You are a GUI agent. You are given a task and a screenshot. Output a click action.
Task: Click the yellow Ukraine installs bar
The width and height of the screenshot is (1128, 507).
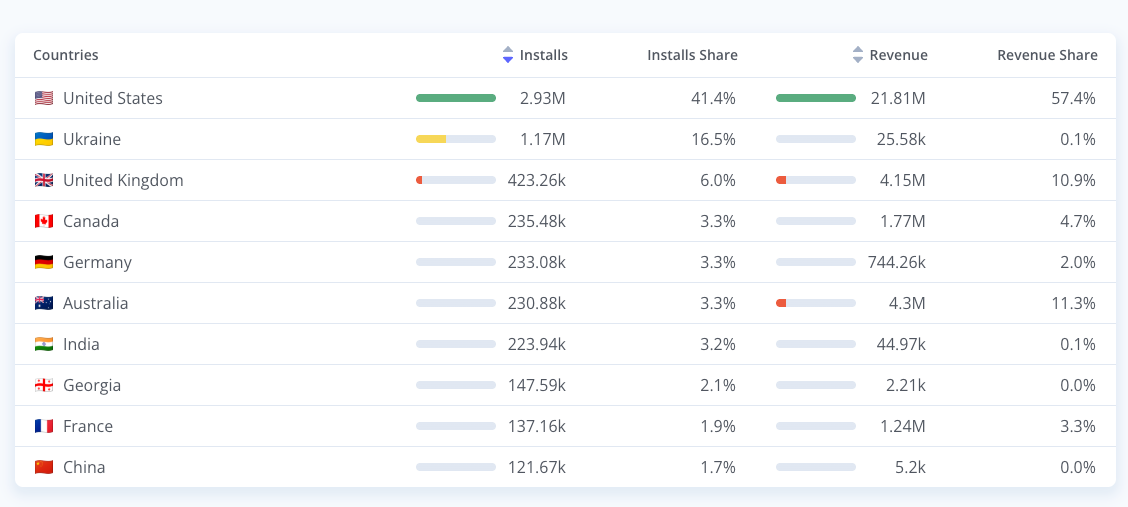tap(431, 140)
